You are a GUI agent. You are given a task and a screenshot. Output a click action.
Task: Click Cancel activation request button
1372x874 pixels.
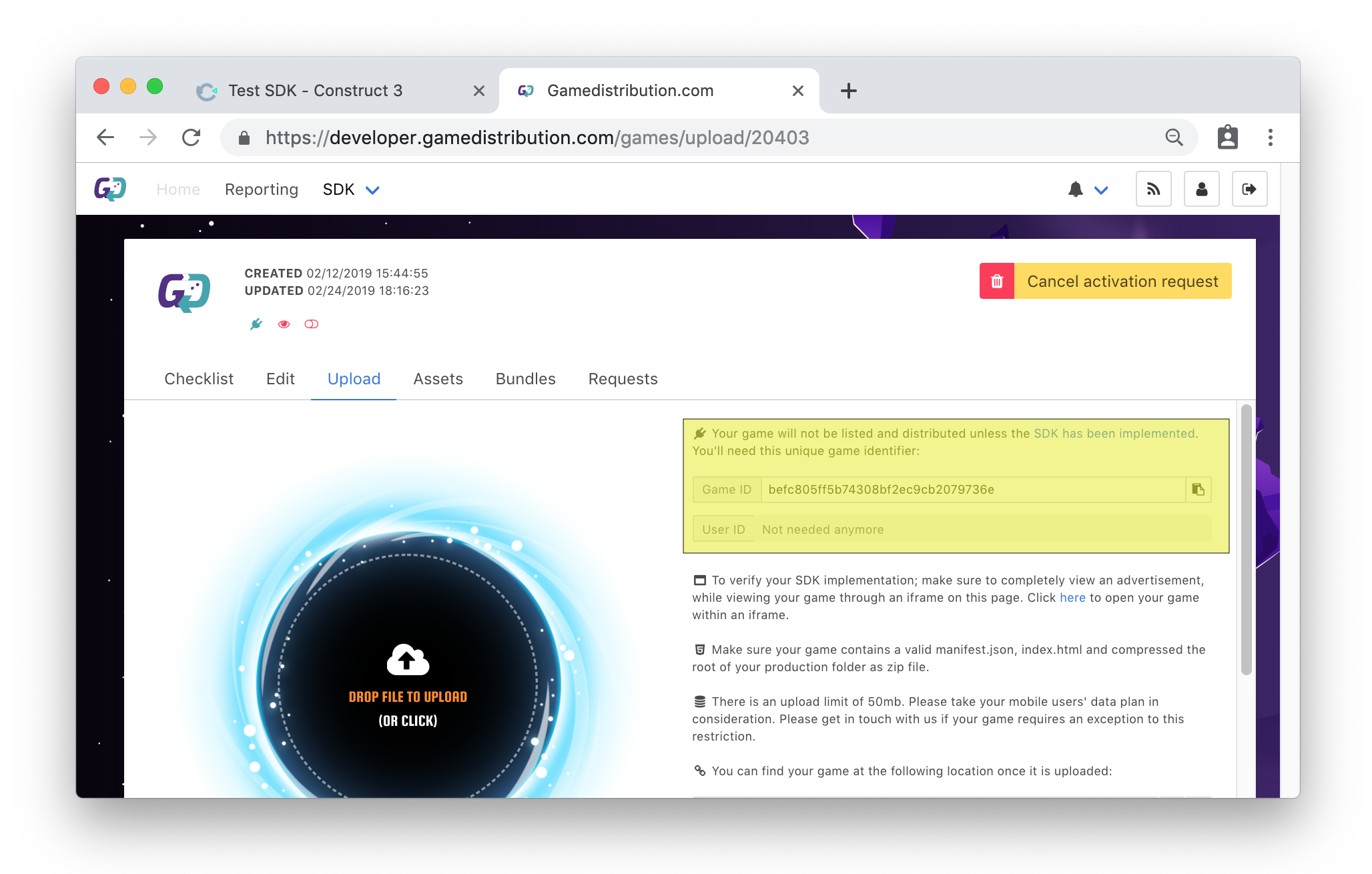(x=1122, y=282)
